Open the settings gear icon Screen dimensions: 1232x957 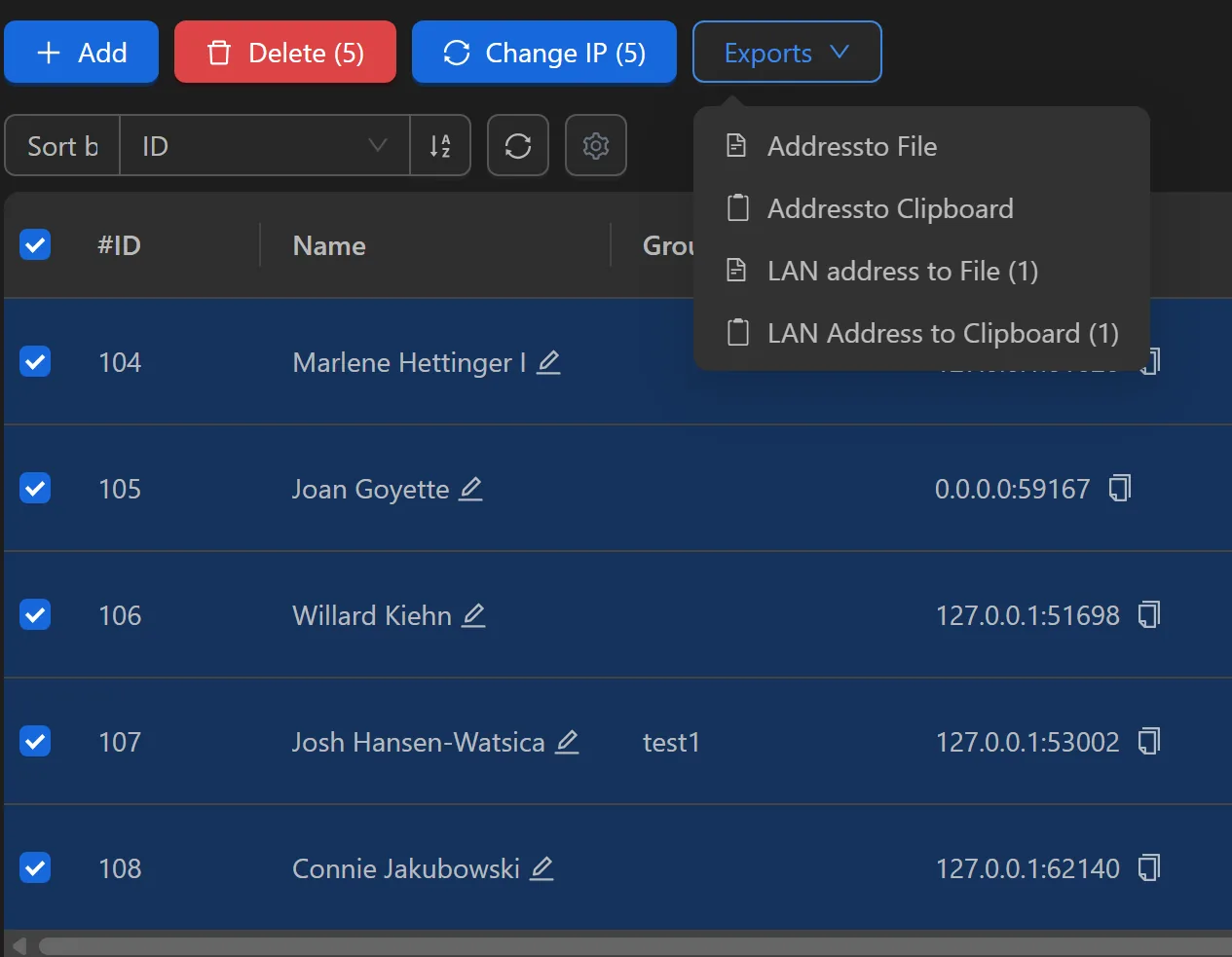click(x=595, y=145)
